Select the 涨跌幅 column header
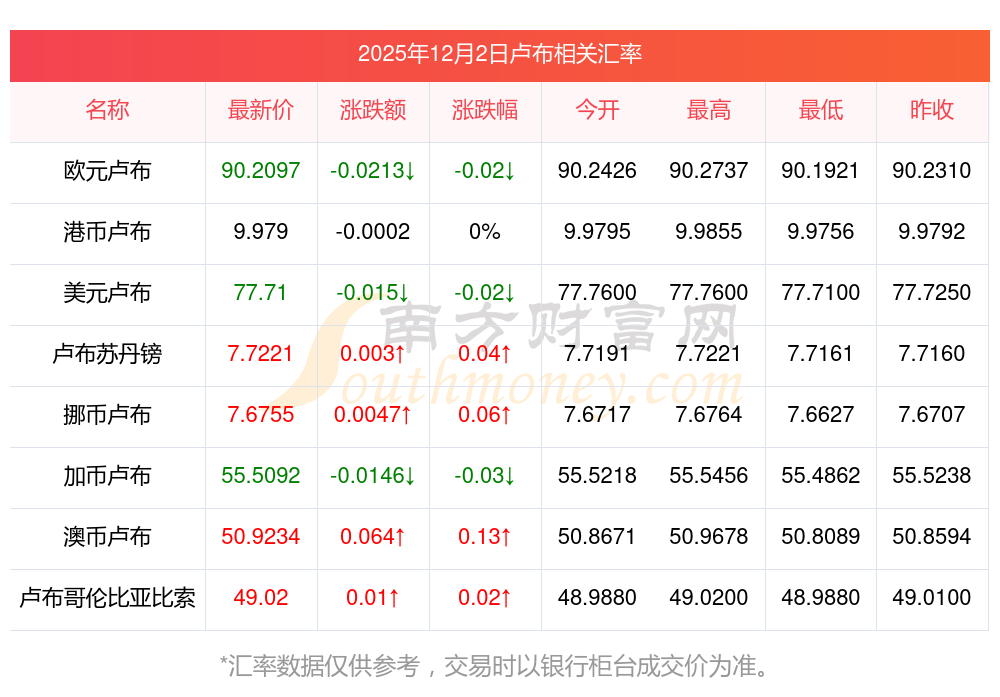 tap(485, 110)
